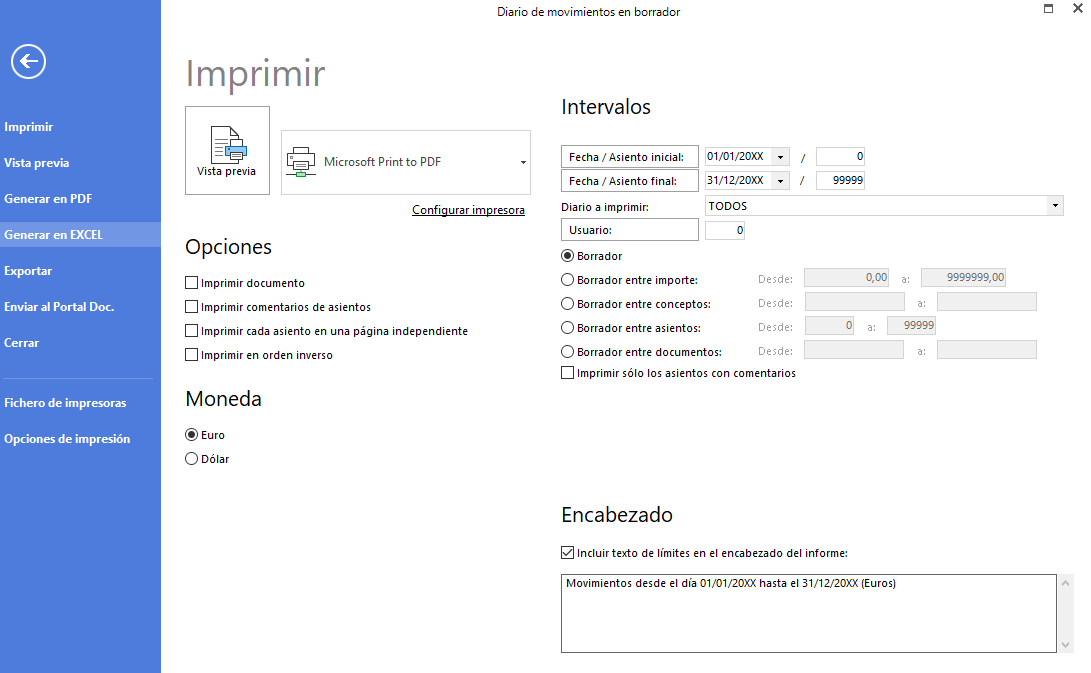1091x673 pixels.
Task: Click the printer icon beside Microsoft Print to PDF
Action: [301, 161]
